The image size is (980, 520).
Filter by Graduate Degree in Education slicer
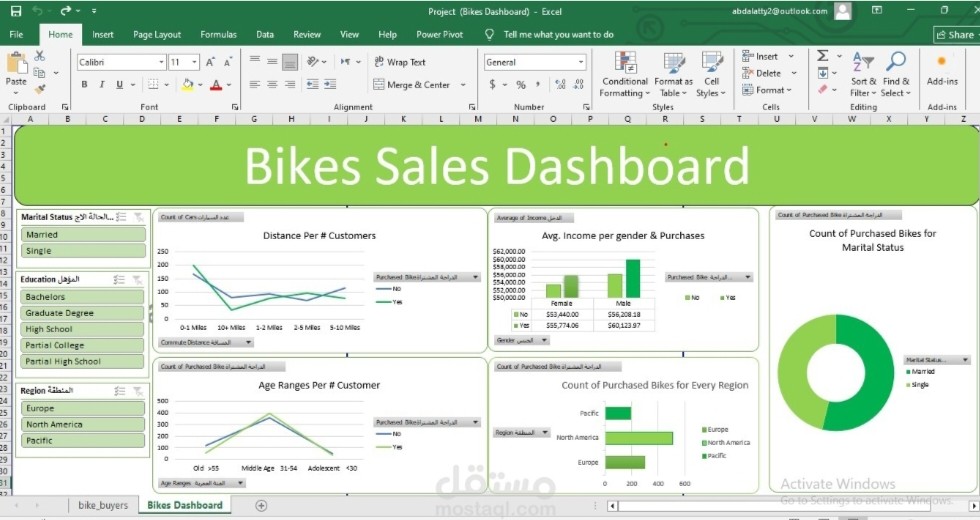point(82,313)
